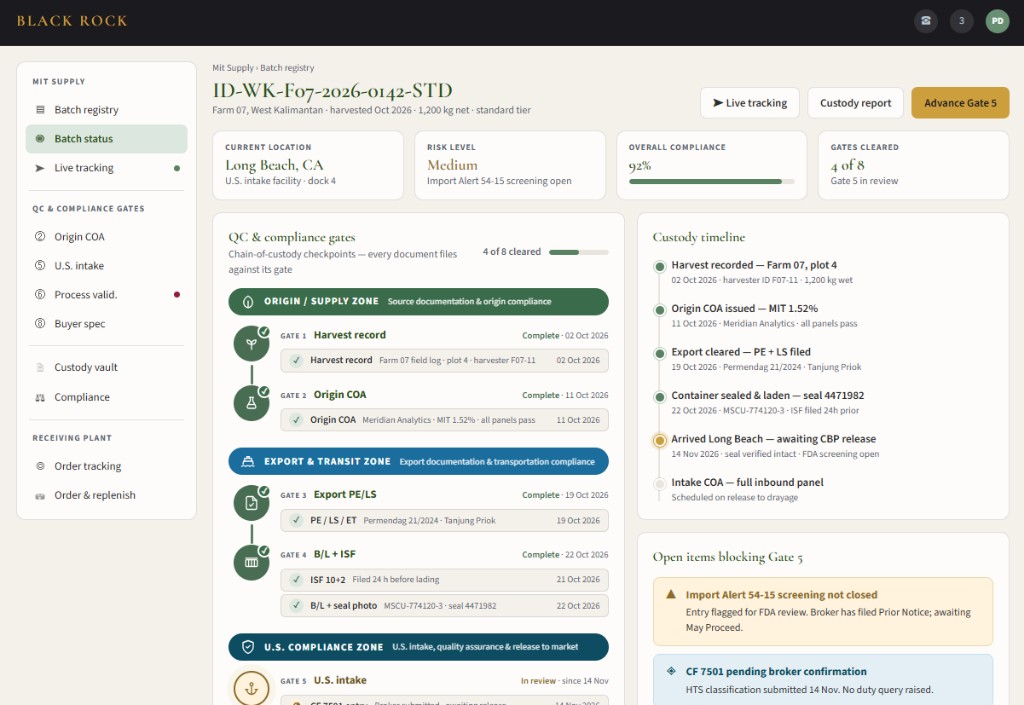Open the Custody report
This screenshot has width=1024, height=705.
pyautogui.click(x=856, y=103)
